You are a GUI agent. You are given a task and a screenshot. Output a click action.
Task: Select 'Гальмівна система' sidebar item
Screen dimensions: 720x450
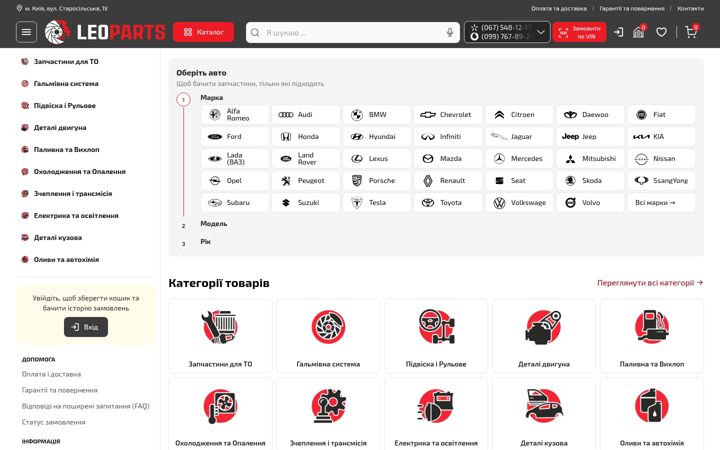(x=66, y=84)
